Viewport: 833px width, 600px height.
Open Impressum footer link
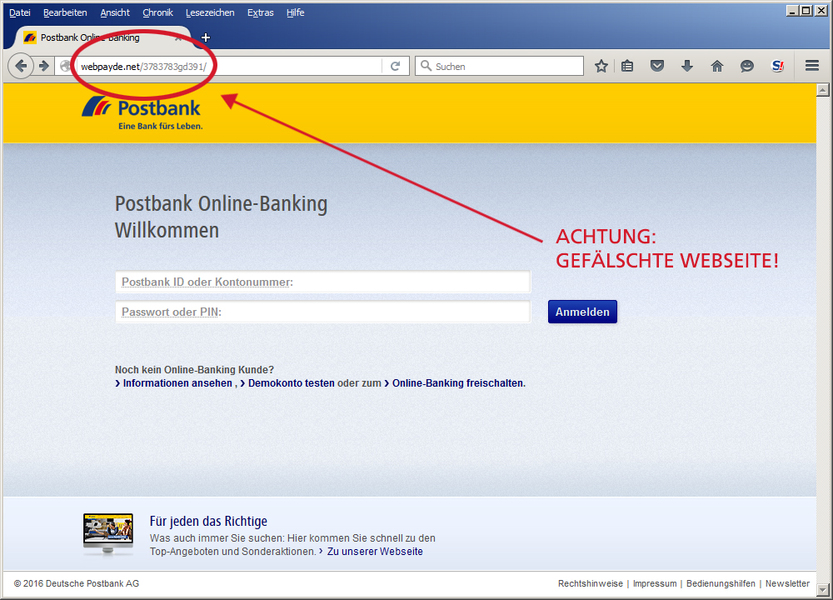654,584
